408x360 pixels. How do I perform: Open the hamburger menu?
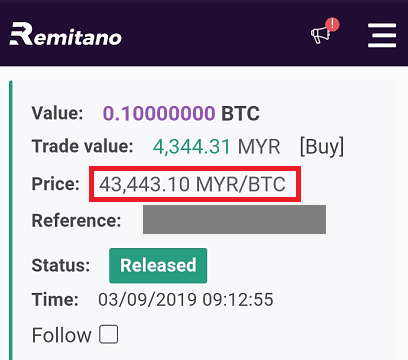click(x=382, y=35)
